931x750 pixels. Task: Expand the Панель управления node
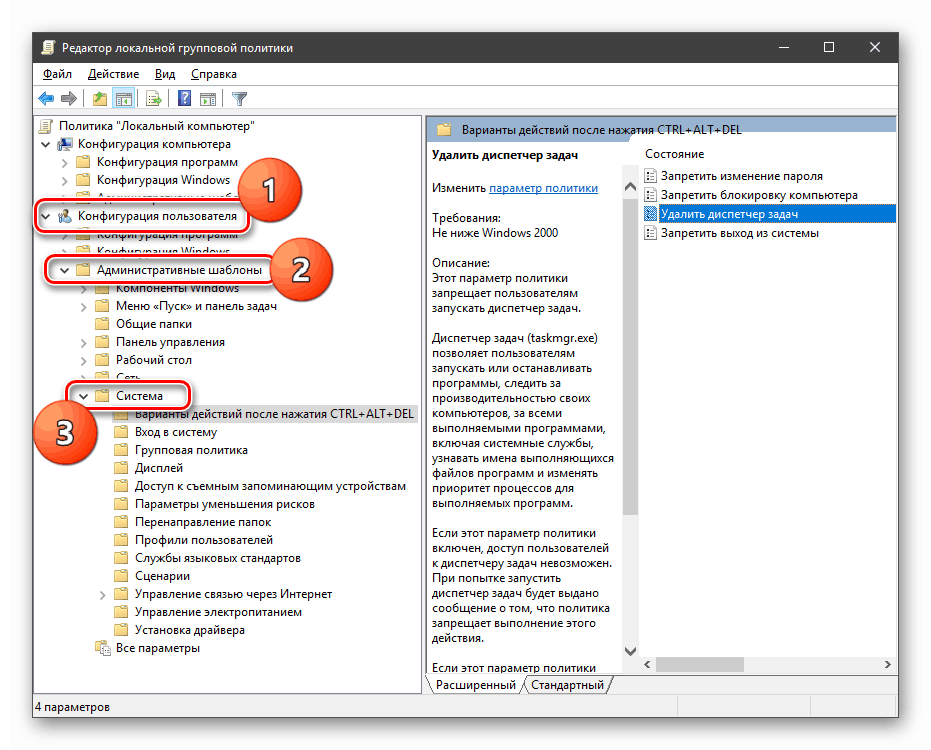84,343
